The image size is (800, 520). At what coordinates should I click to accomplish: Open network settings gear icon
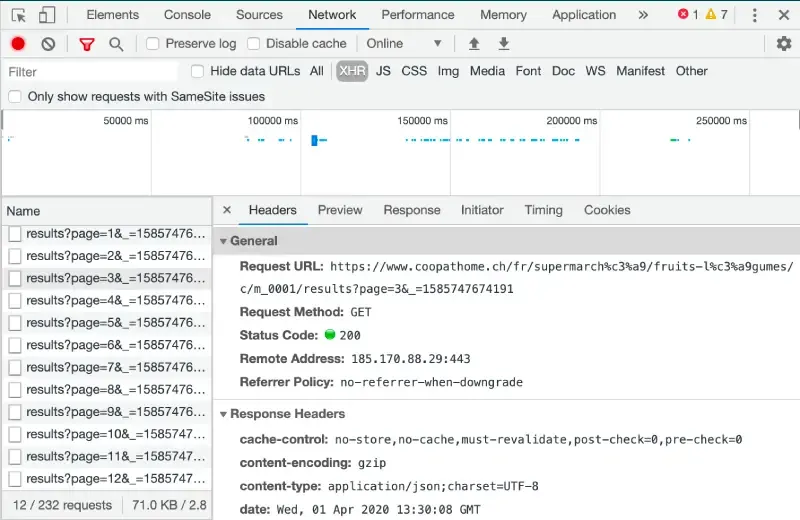(784, 44)
